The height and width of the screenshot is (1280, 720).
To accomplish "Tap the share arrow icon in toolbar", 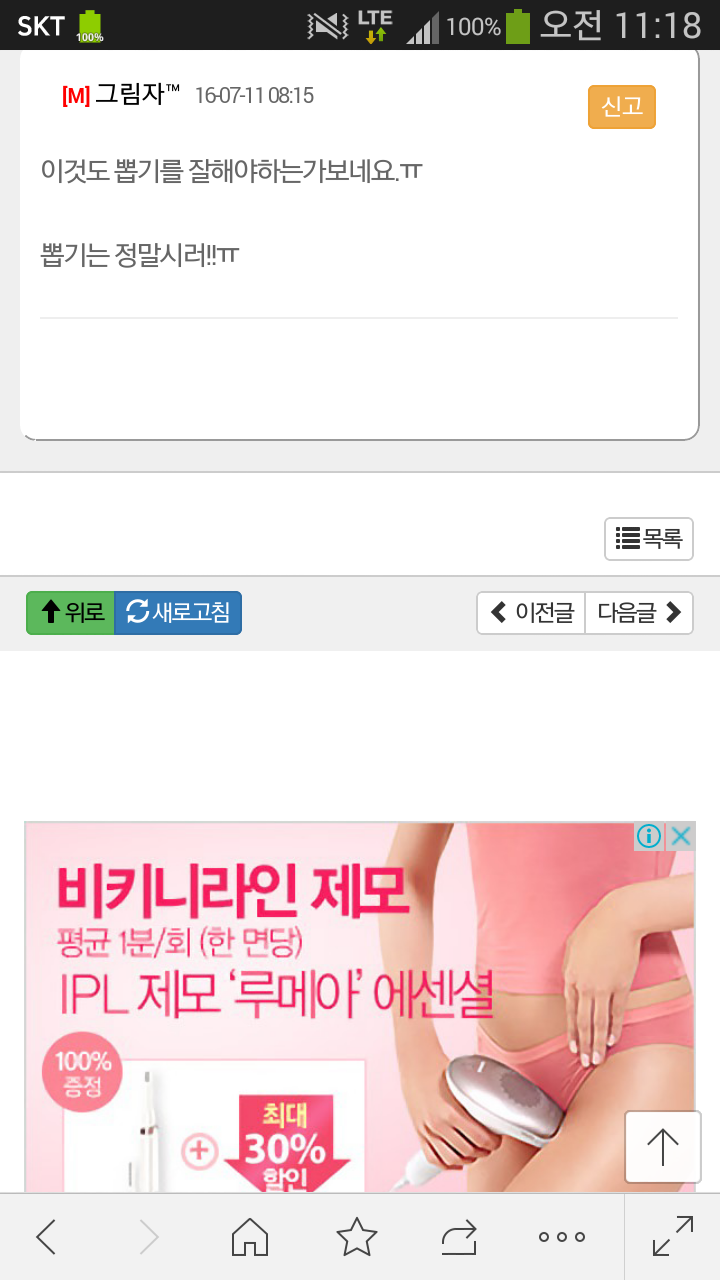I will 459,1238.
